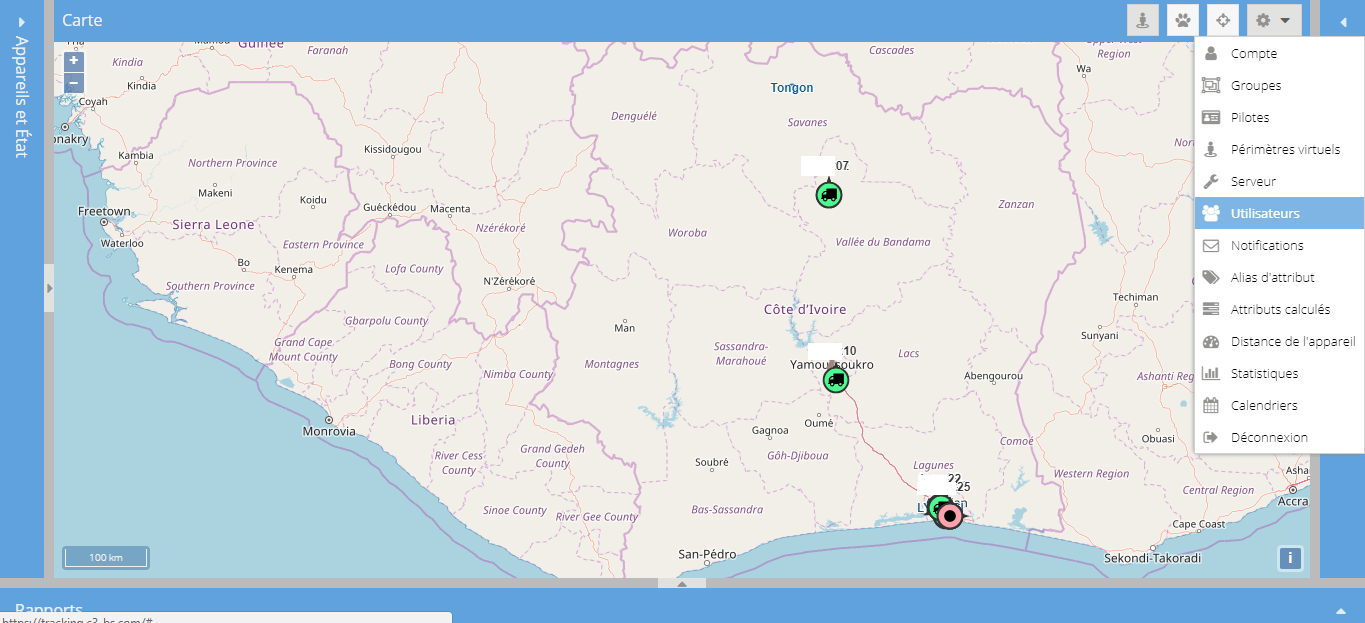
Task: Zoom in with the plus button
Action: [73, 60]
